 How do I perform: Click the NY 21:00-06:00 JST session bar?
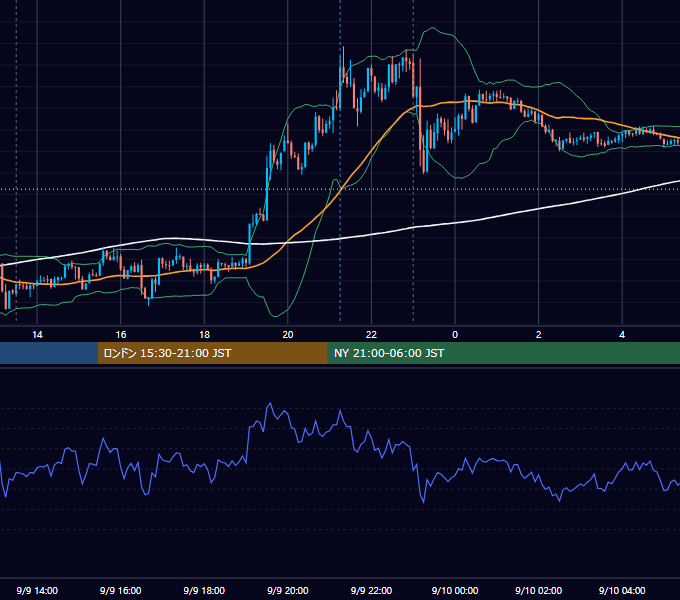503,353
